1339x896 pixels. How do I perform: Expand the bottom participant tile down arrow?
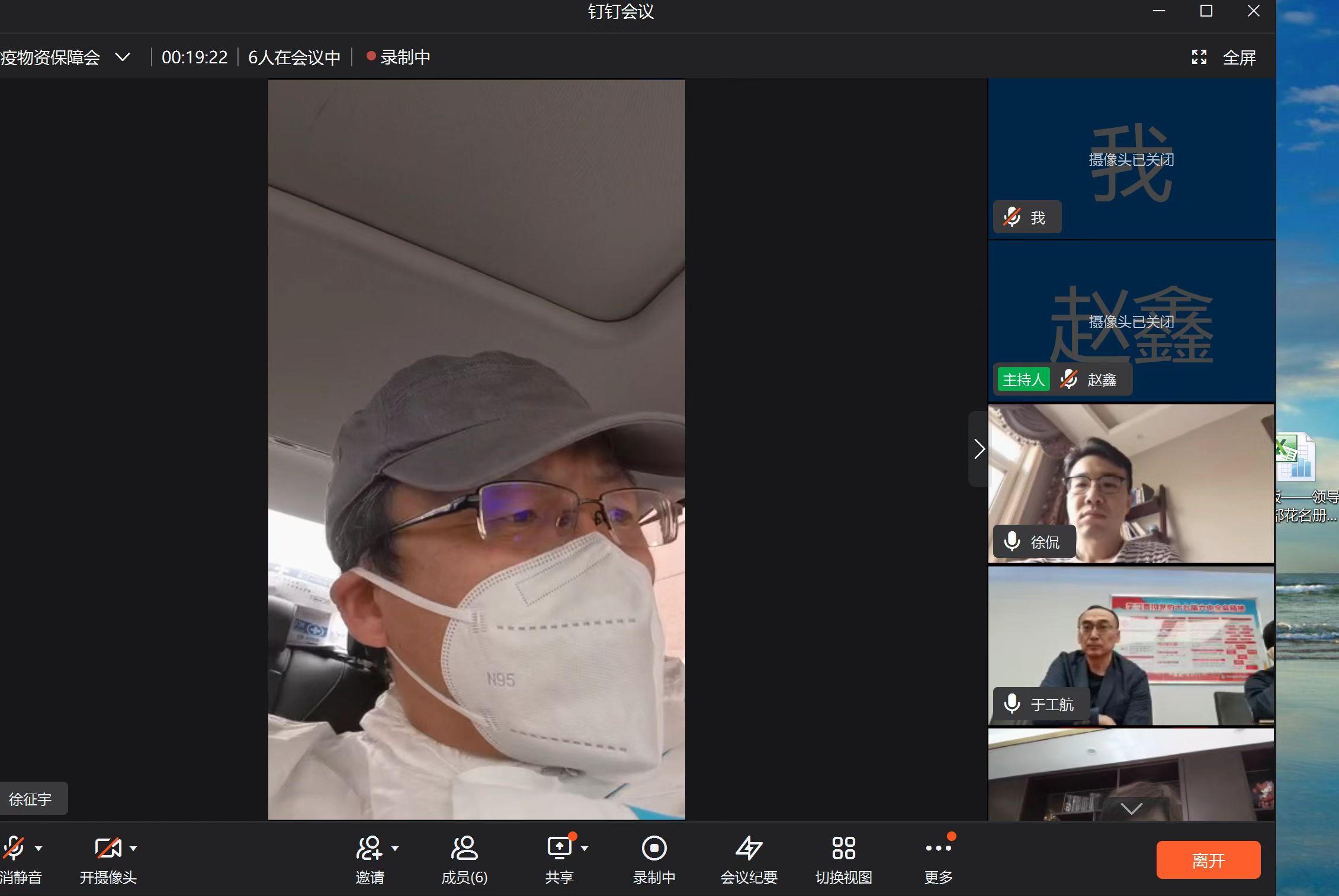pyautogui.click(x=1131, y=808)
